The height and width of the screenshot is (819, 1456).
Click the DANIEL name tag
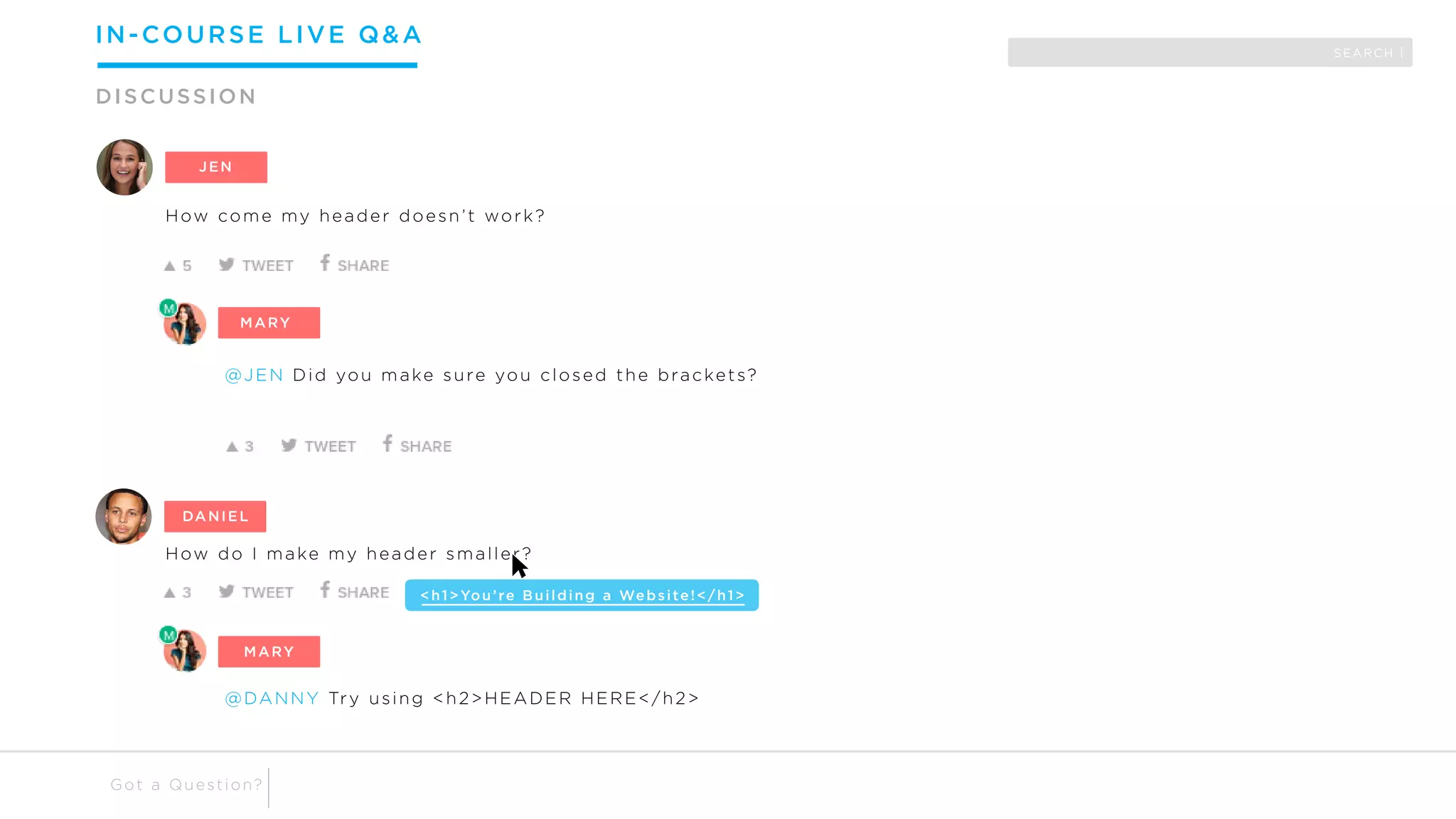coord(215,517)
